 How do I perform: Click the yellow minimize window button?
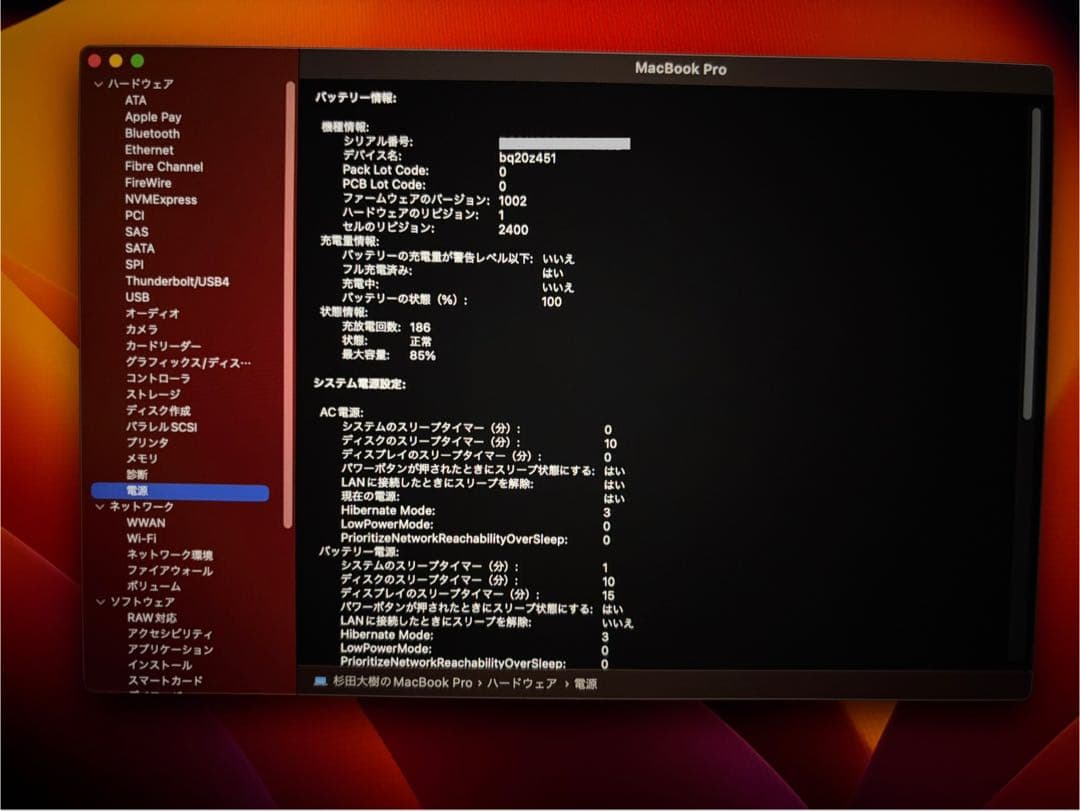coord(116,61)
